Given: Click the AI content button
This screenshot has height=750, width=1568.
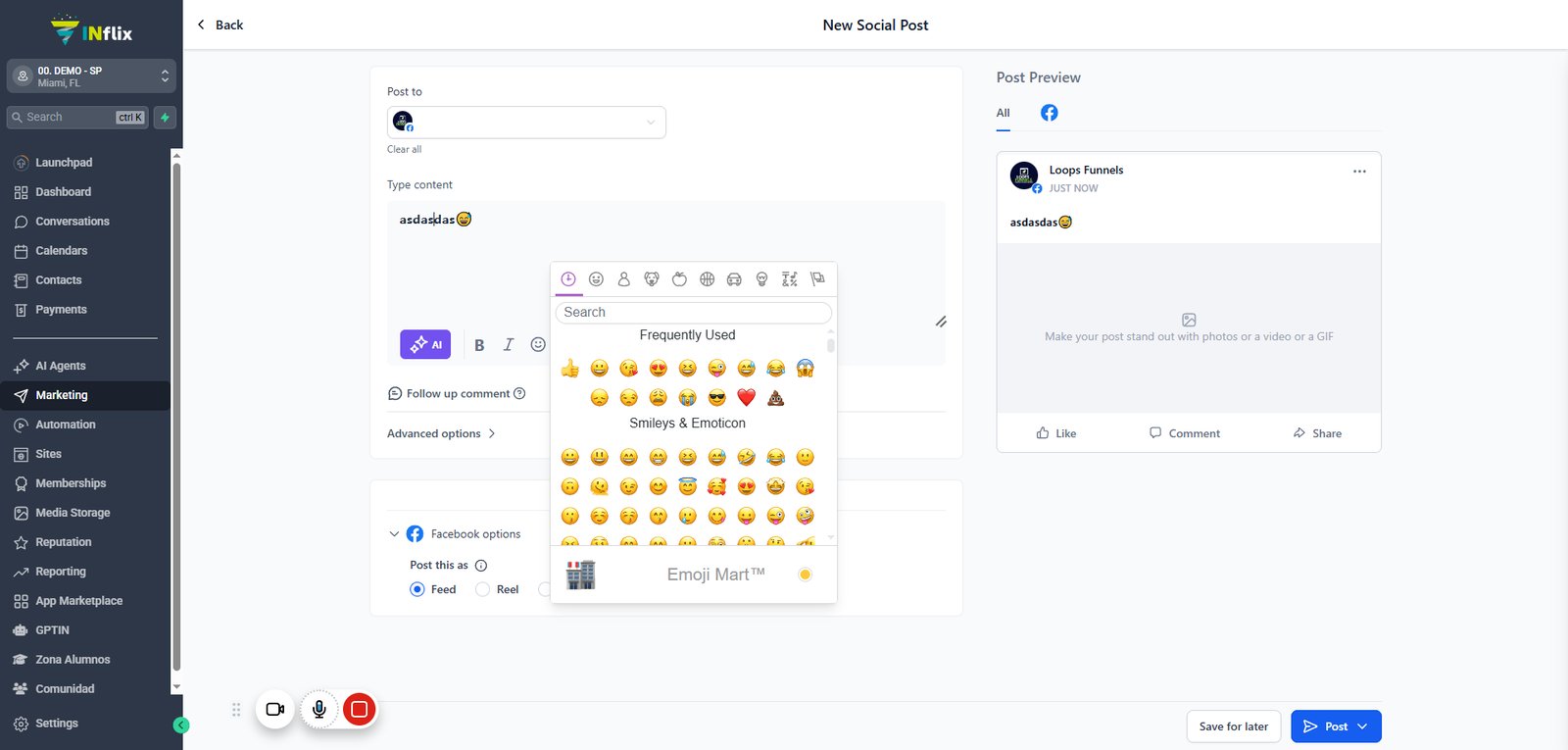Looking at the screenshot, I should point(425,344).
